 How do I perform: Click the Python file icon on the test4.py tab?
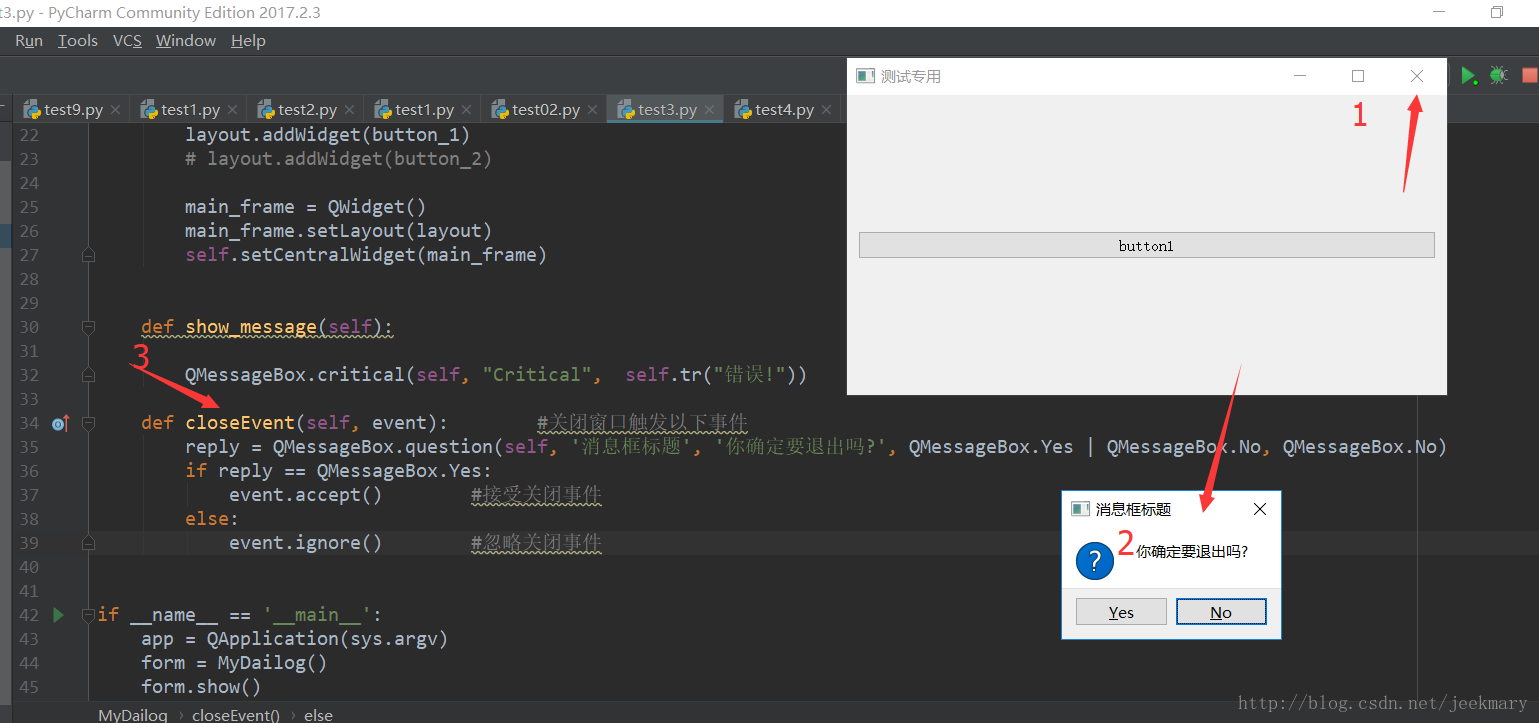[743, 109]
